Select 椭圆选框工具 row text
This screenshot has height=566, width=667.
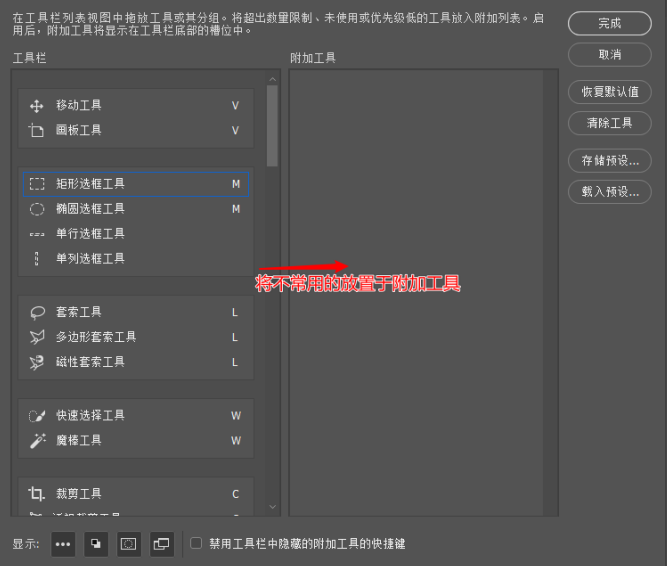click(90, 209)
